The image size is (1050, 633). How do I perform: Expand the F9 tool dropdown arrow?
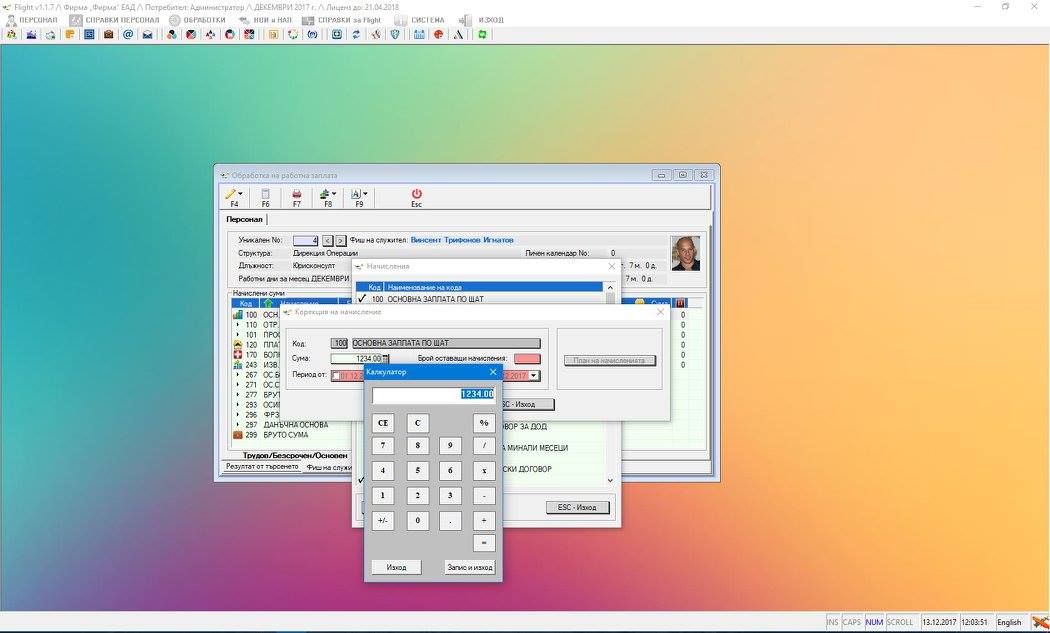coord(365,194)
